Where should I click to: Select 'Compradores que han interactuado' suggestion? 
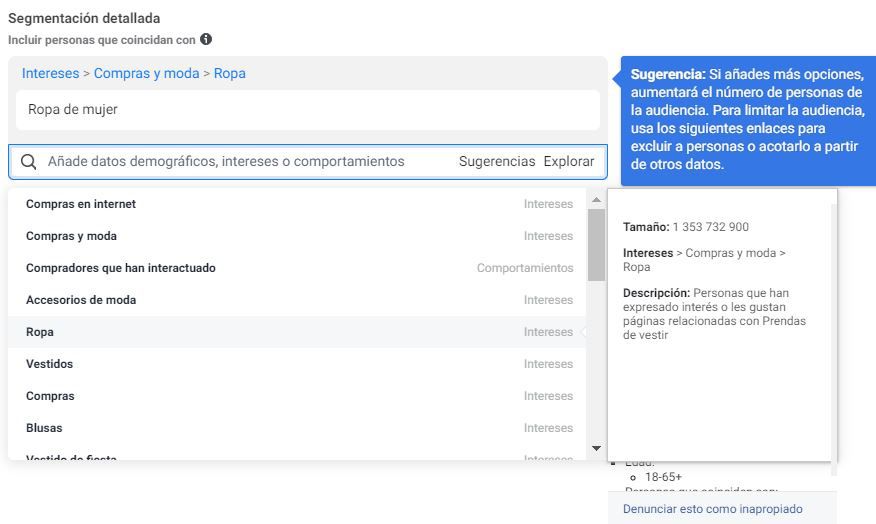click(297, 268)
